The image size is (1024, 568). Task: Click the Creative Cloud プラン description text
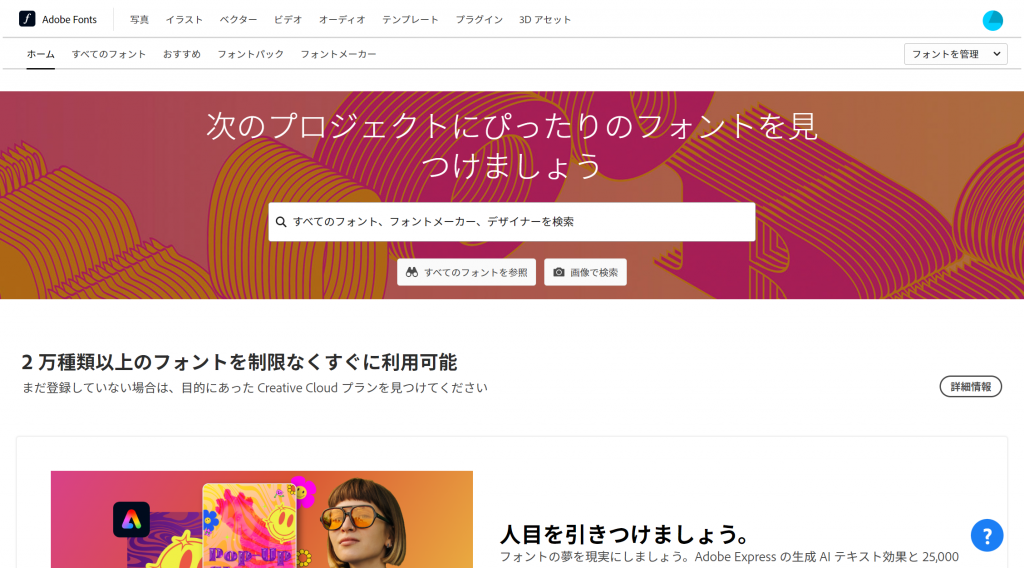(255, 388)
